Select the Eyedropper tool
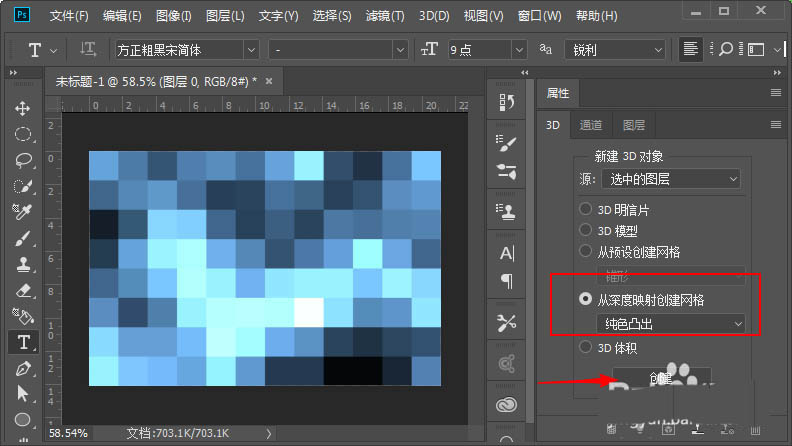Image resolution: width=792 pixels, height=446 pixels. coord(22,212)
